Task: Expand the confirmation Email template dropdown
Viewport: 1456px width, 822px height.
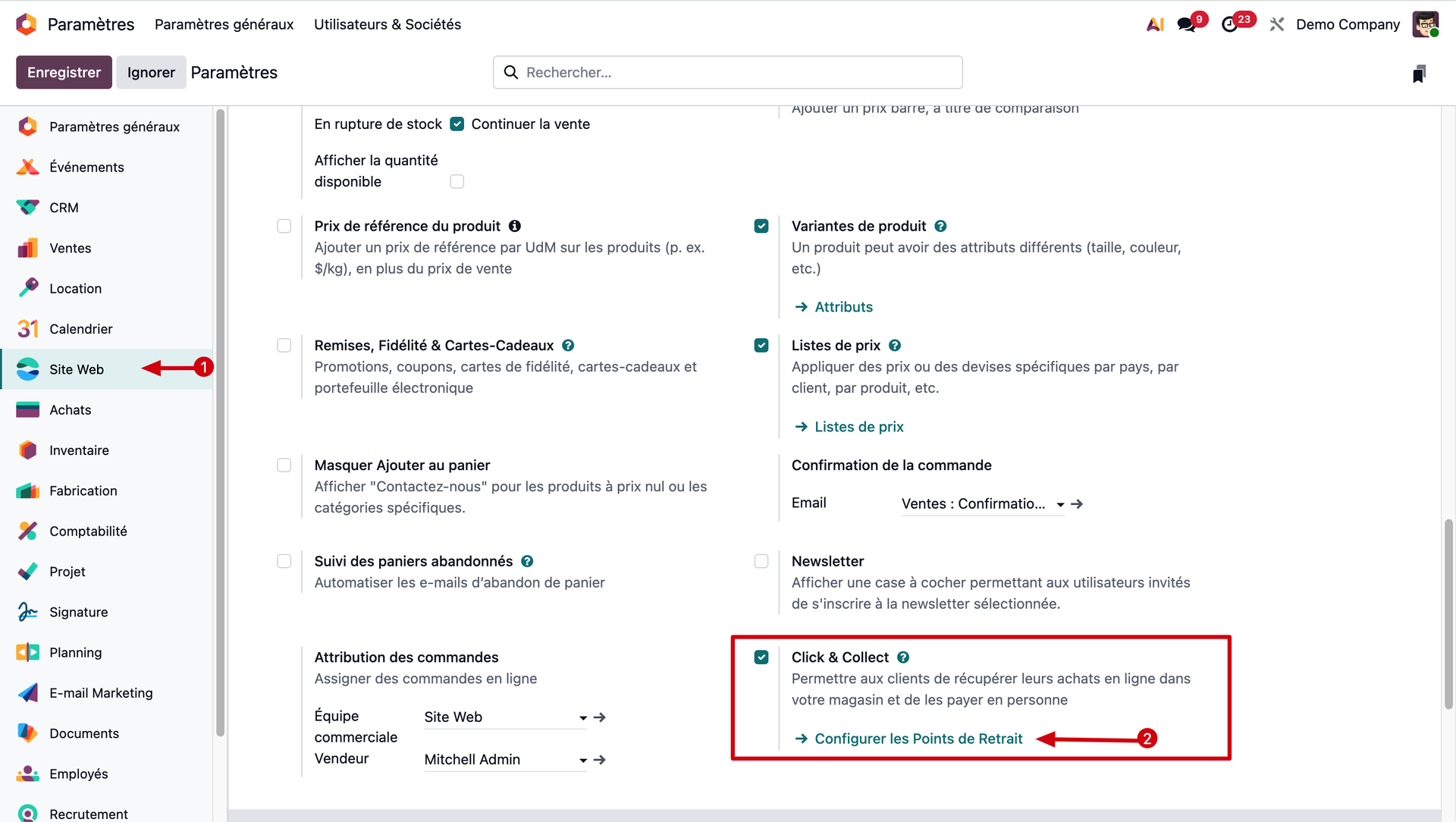Action: tap(1060, 504)
